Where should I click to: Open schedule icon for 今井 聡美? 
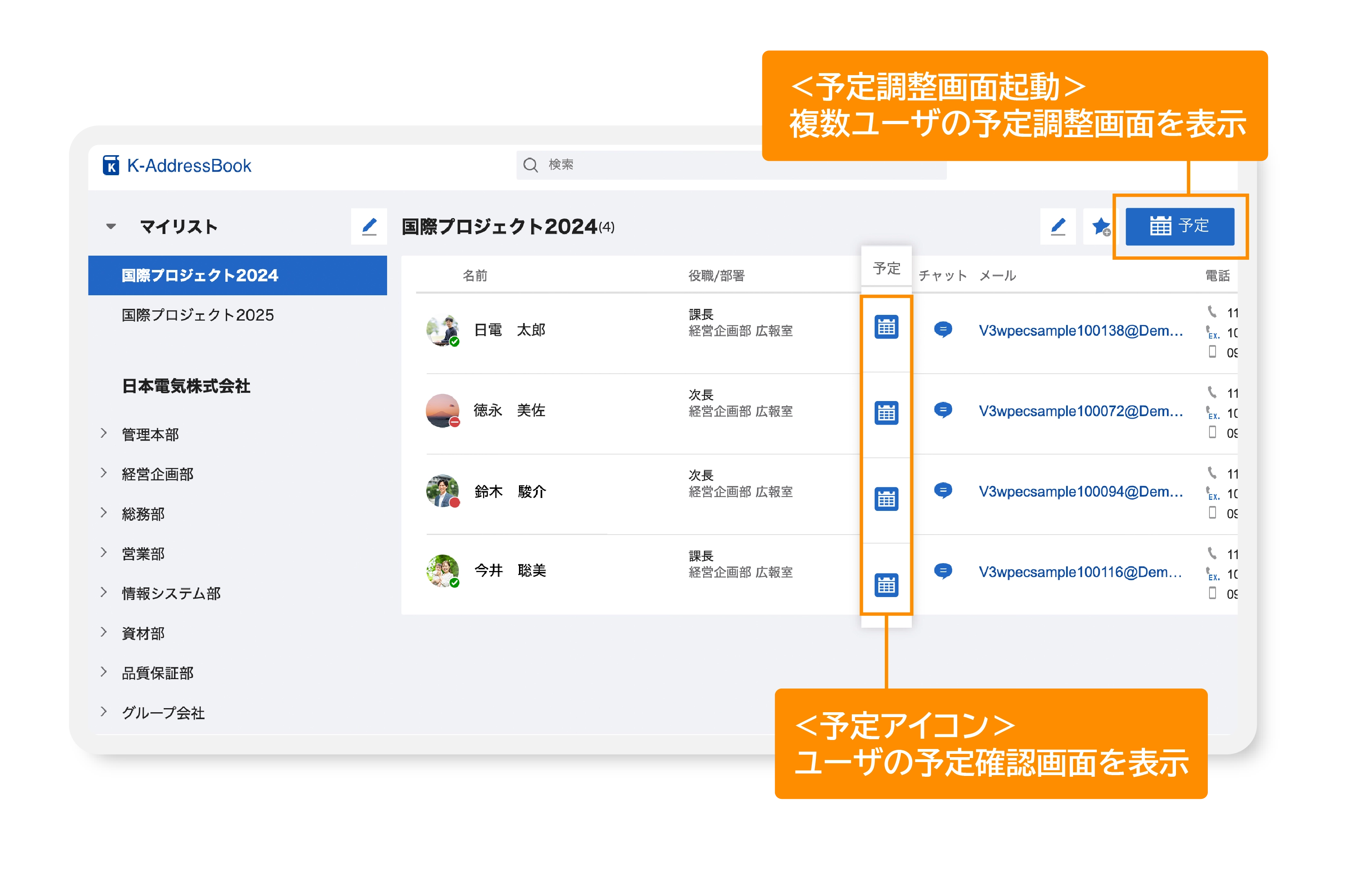point(886,584)
